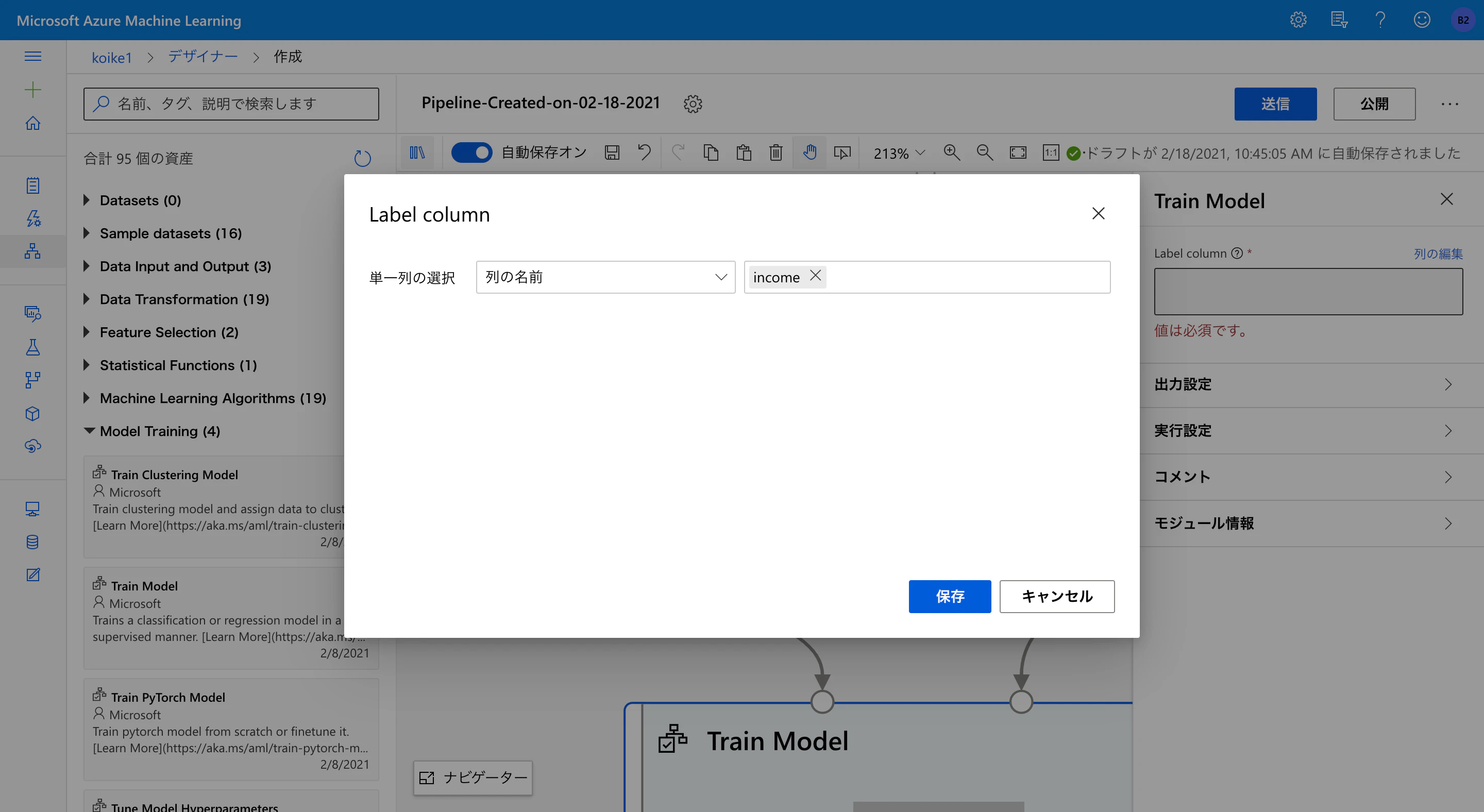This screenshot has height=812, width=1484.
Task: Click the 公開 publish button
Action: (x=1374, y=104)
